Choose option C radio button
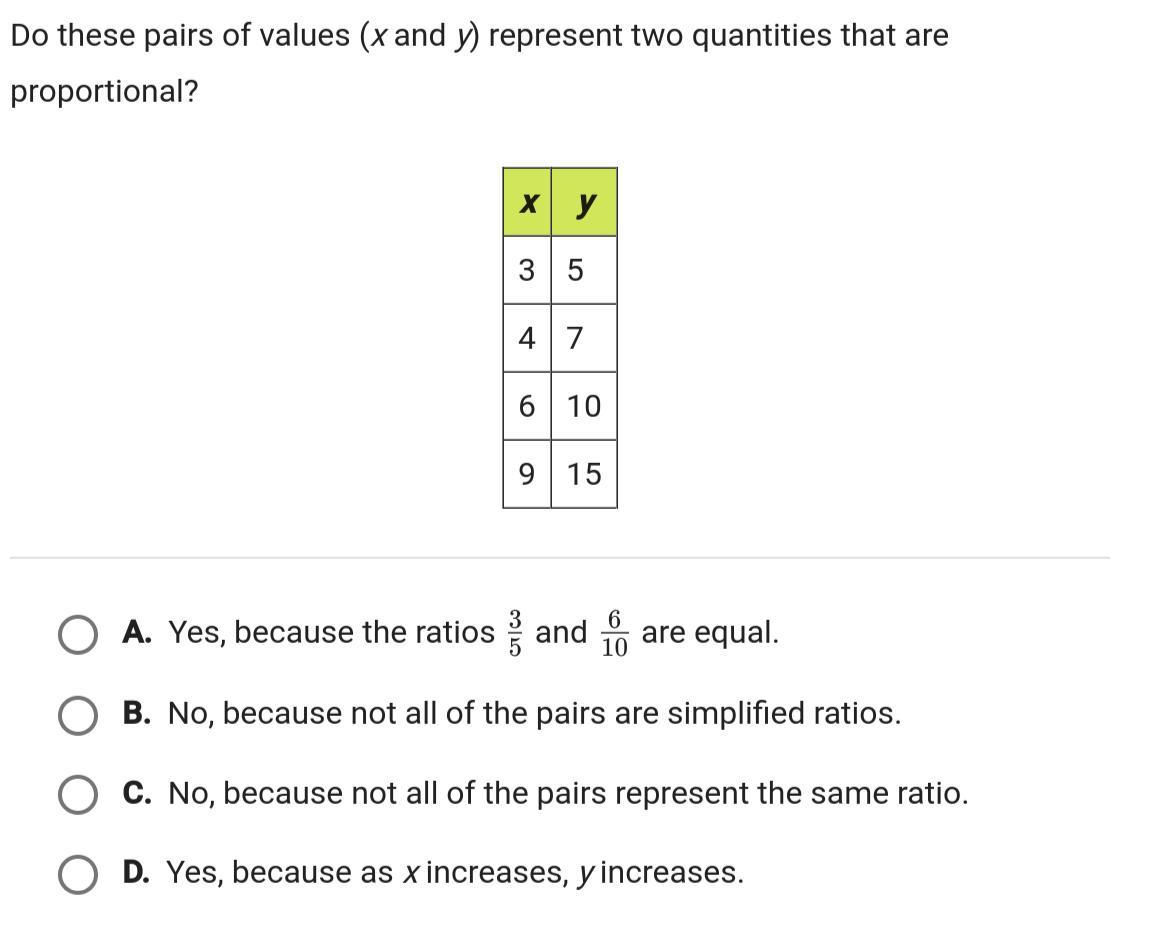The height and width of the screenshot is (946, 1168). coord(77,794)
